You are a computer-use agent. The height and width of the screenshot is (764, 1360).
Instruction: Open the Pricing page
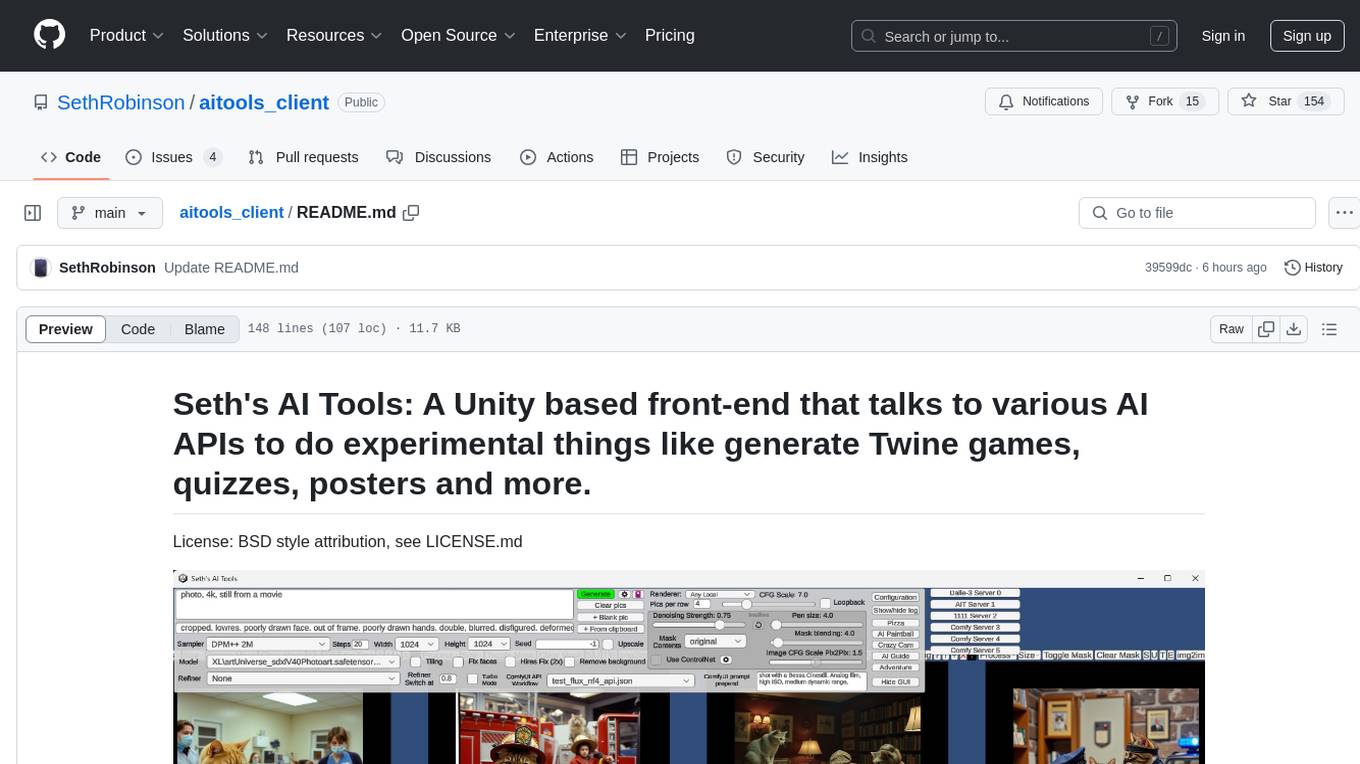[670, 35]
